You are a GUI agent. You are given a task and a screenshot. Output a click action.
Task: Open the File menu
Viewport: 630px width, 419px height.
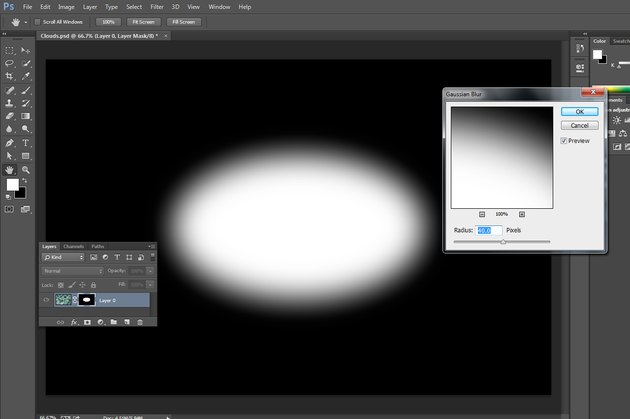coord(27,7)
